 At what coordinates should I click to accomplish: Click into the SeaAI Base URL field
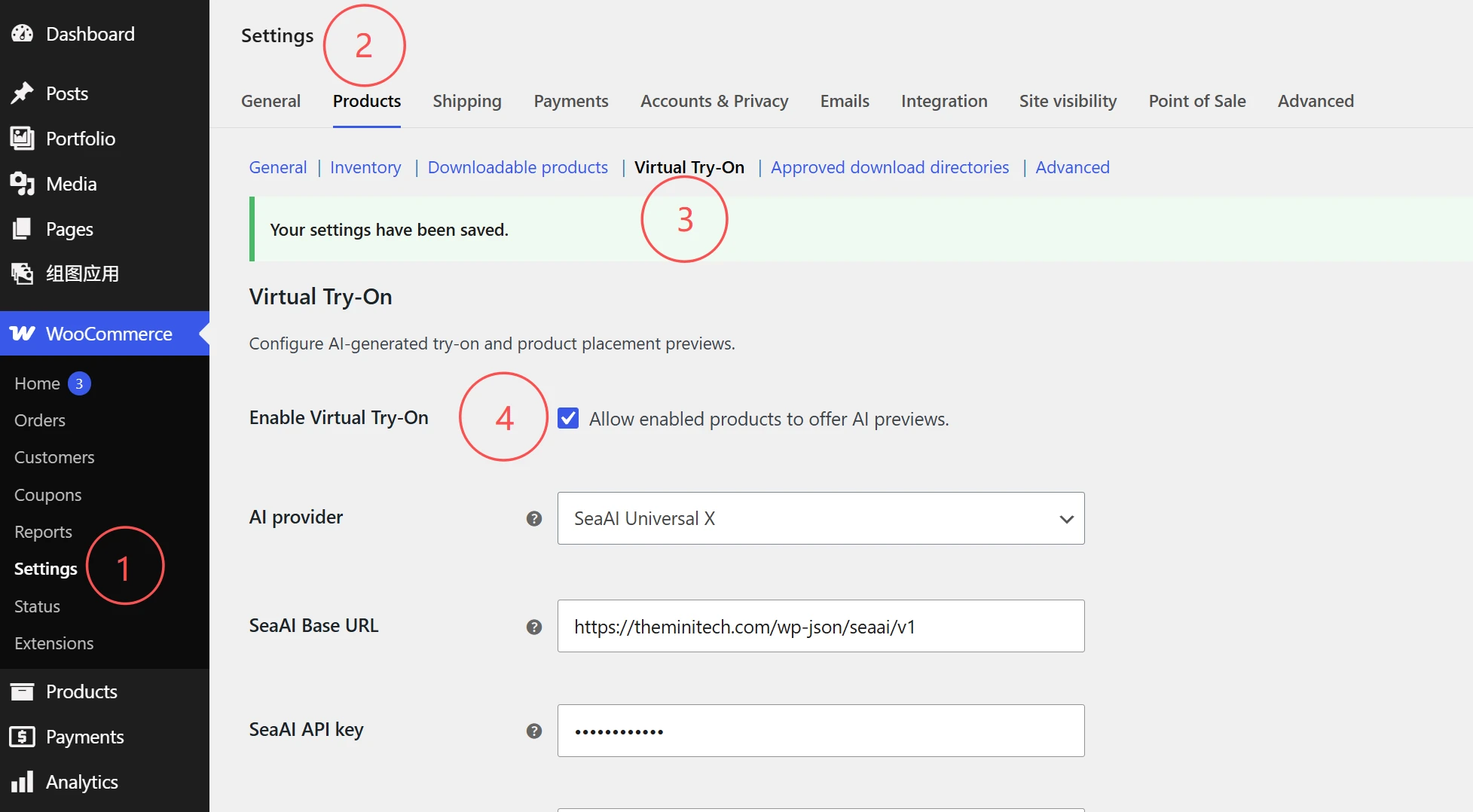click(821, 626)
